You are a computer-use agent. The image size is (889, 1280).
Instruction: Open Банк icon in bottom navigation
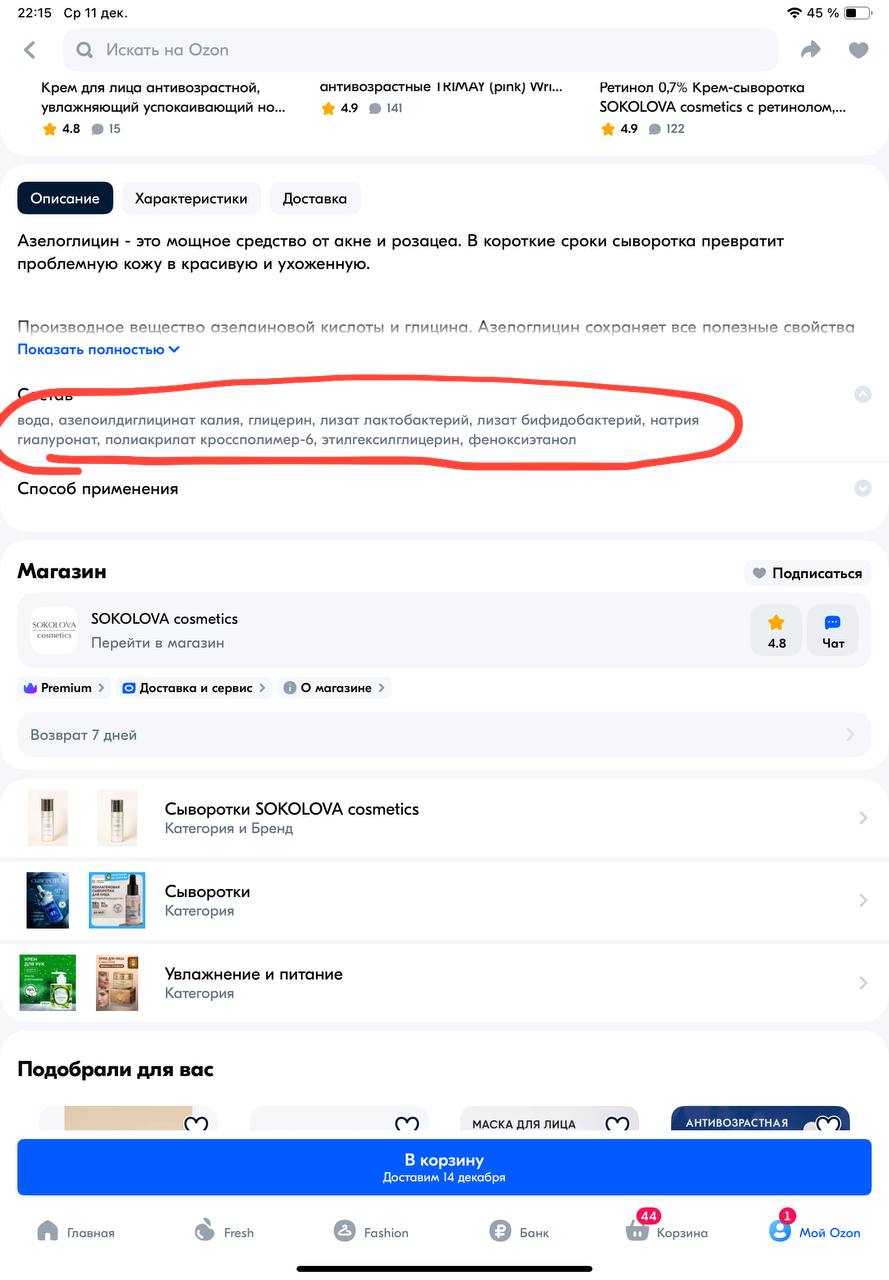coord(500,1231)
